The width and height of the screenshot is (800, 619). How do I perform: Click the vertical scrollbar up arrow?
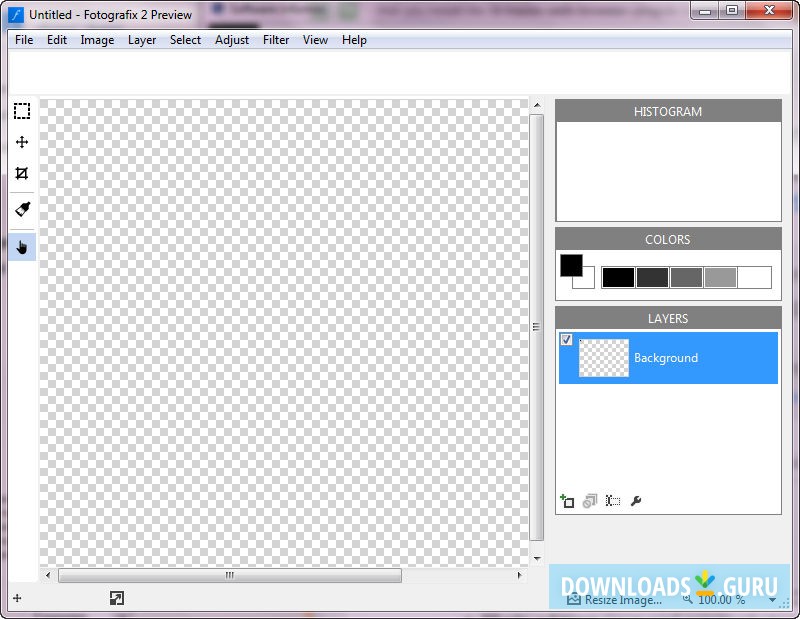[x=537, y=106]
